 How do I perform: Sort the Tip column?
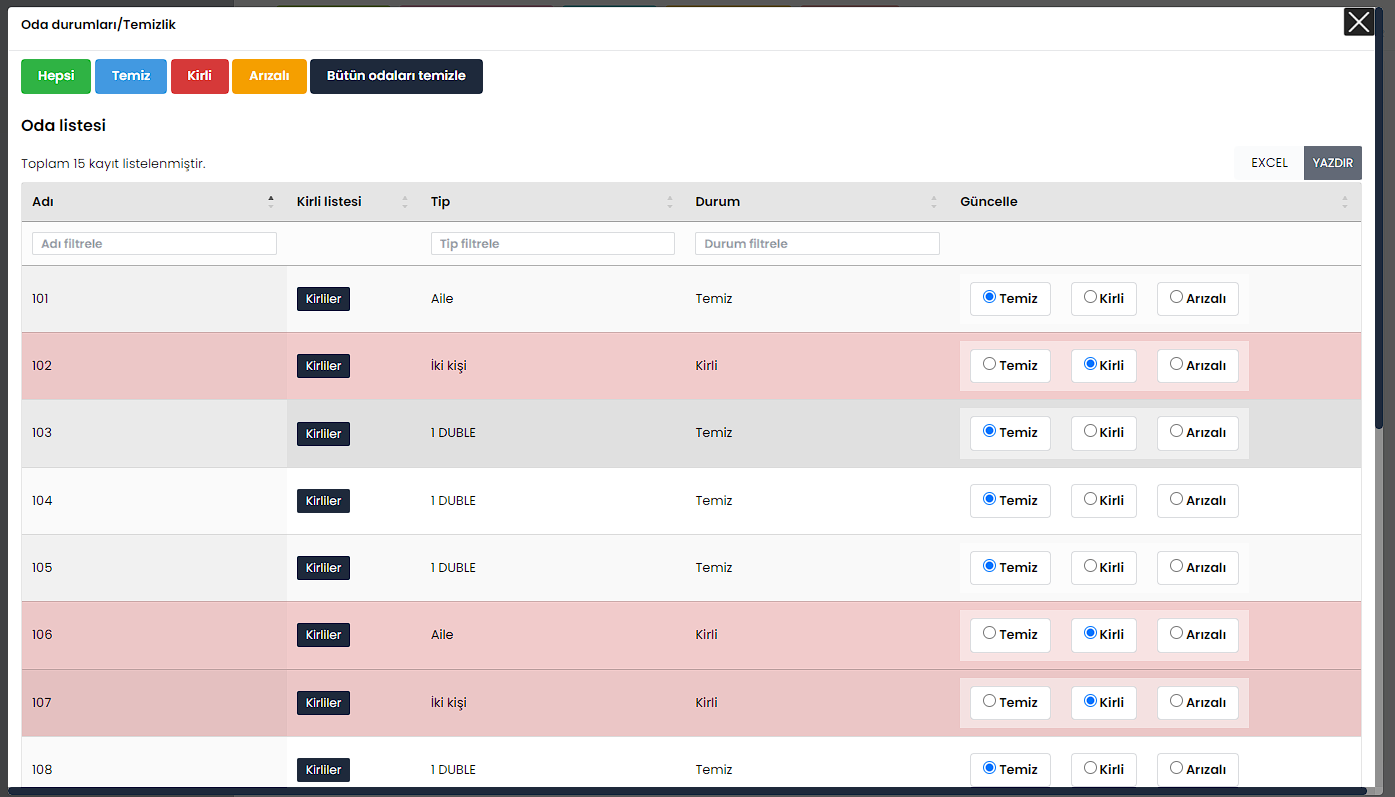[670, 201]
